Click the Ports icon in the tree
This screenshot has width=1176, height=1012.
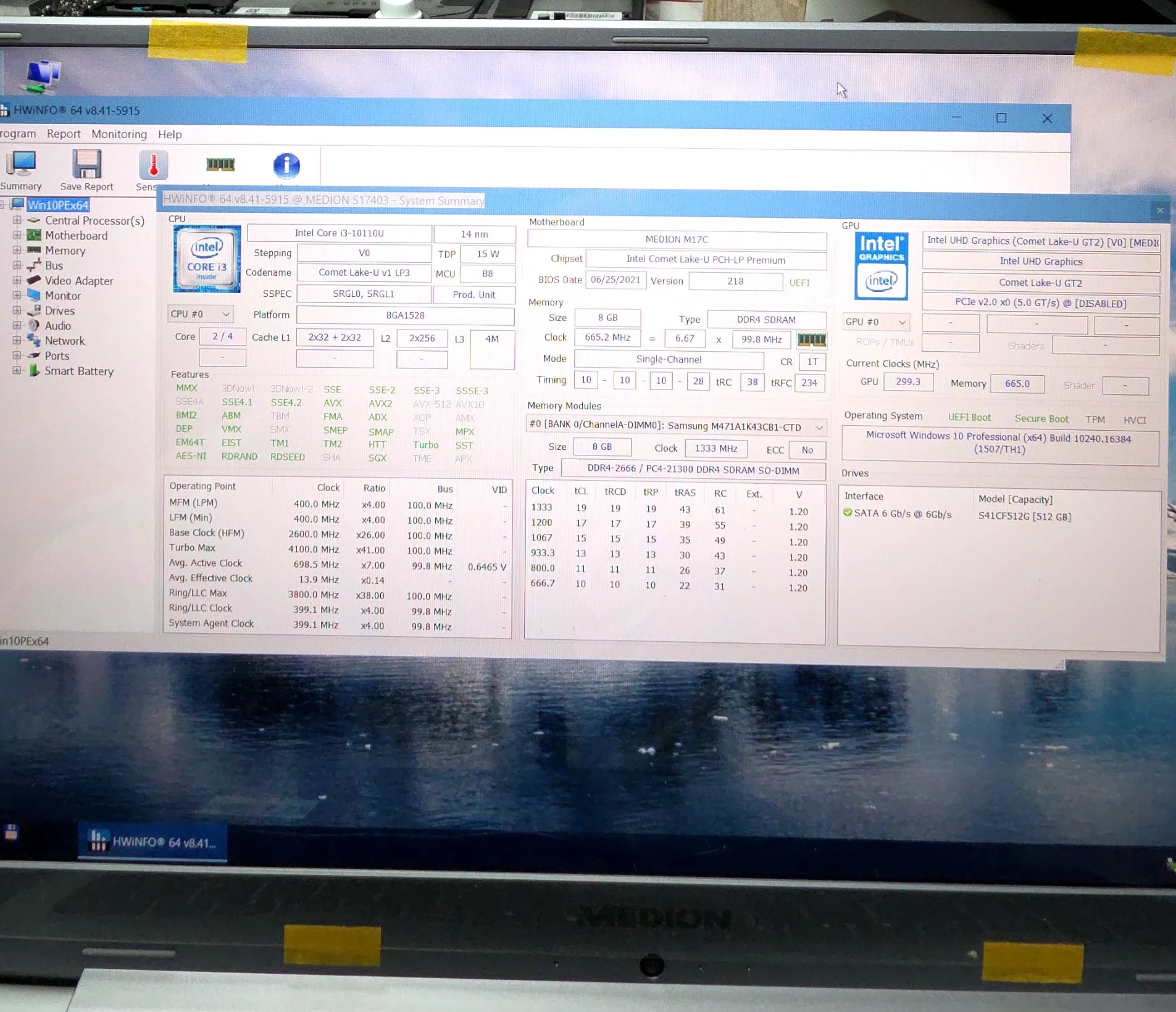pos(34,355)
